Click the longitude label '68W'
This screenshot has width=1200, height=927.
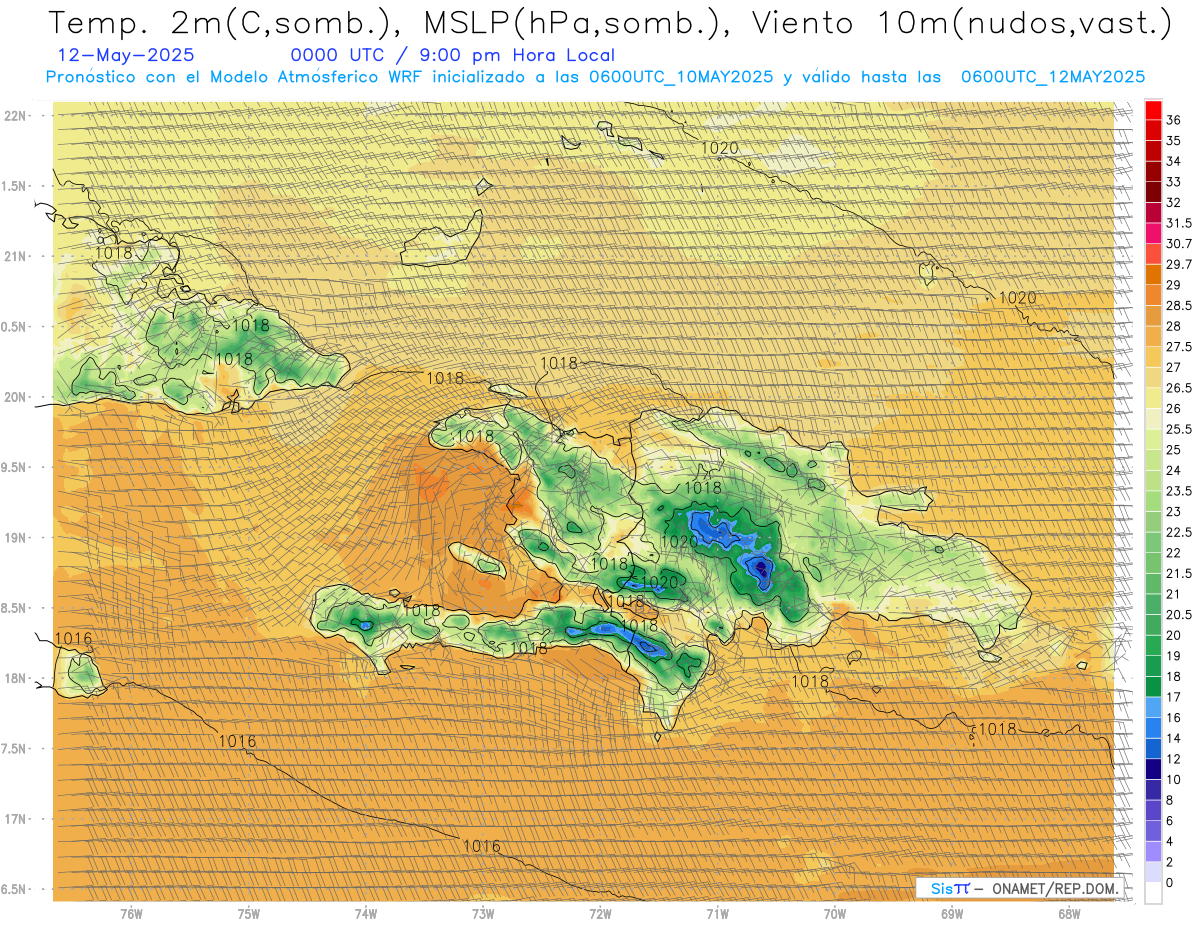(x=1069, y=913)
